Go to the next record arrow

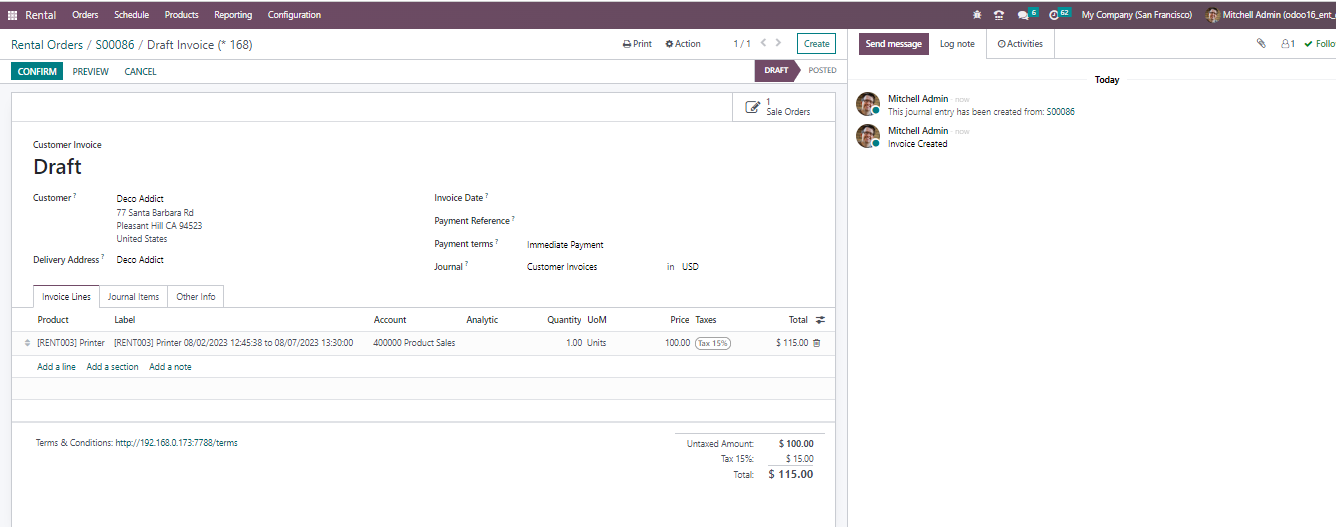pyautogui.click(x=780, y=43)
